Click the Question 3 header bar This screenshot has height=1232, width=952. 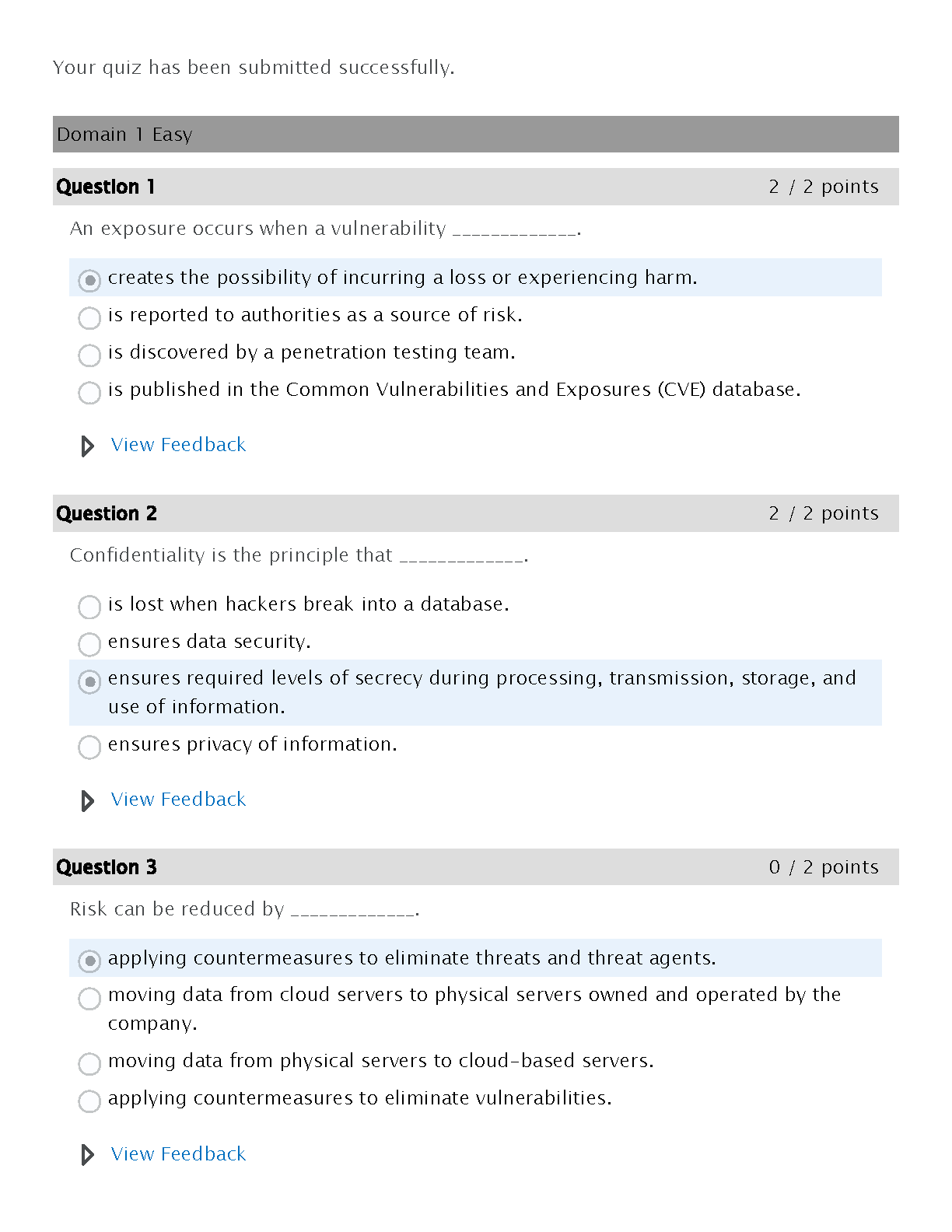(475, 867)
